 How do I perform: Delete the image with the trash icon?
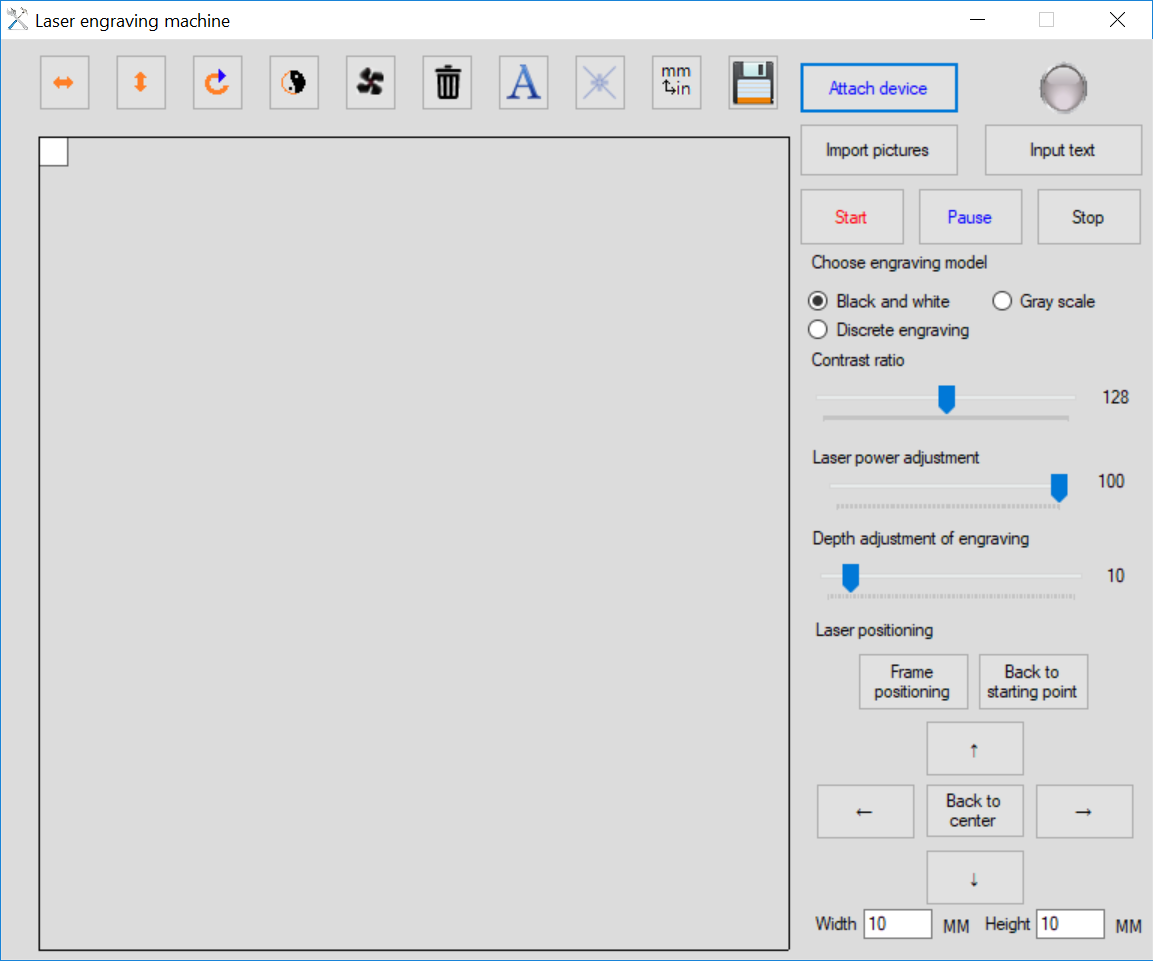447,82
